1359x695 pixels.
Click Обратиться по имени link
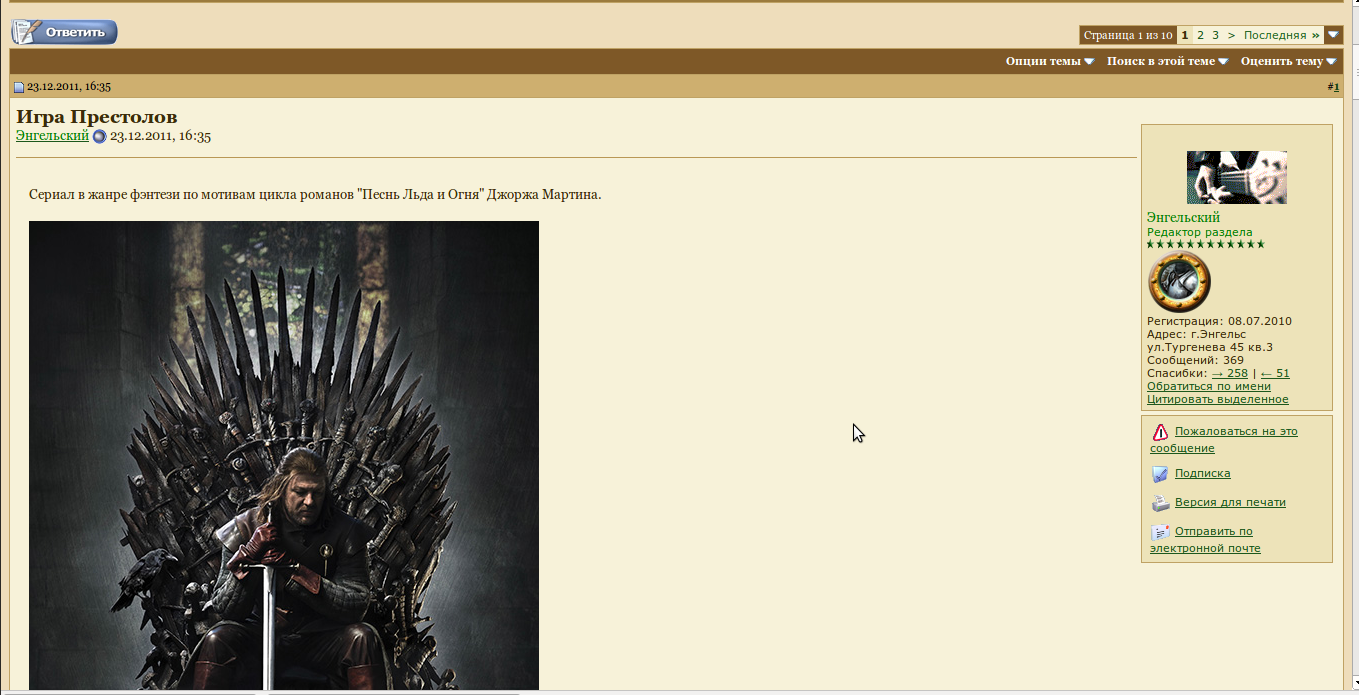pos(1209,386)
